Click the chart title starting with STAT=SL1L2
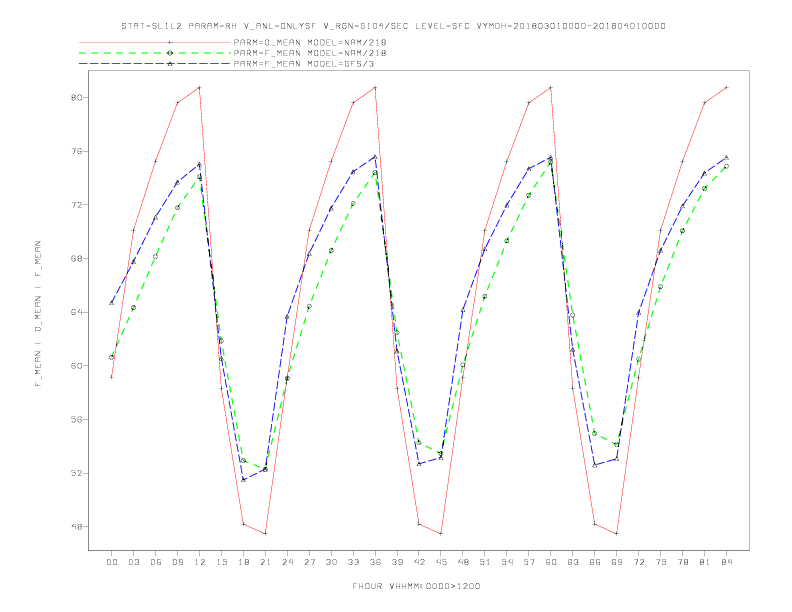The width and height of the screenshot is (792, 612). point(393,26)
